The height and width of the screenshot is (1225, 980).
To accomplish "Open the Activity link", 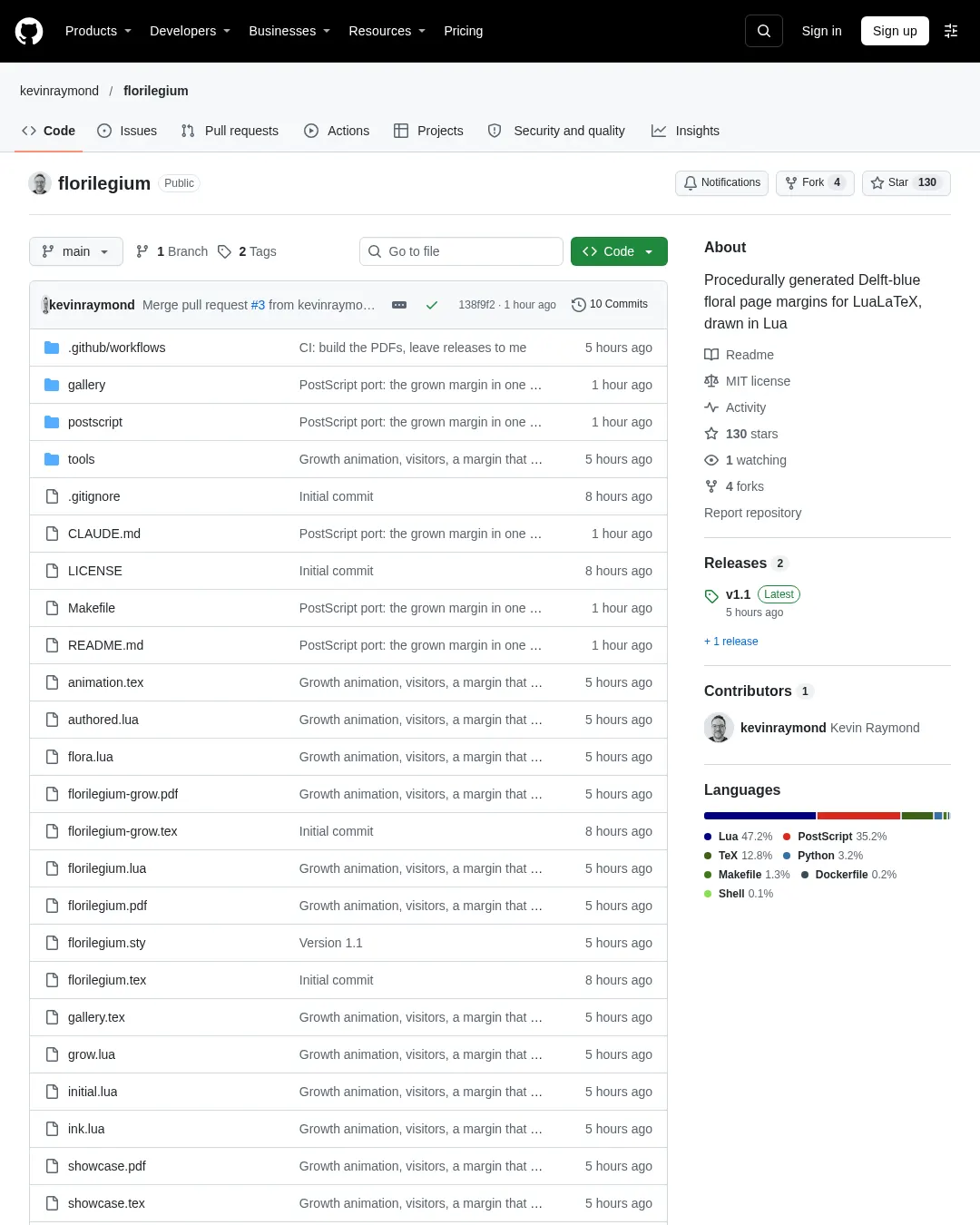I will pyautogui.click(x=735, y=407).
